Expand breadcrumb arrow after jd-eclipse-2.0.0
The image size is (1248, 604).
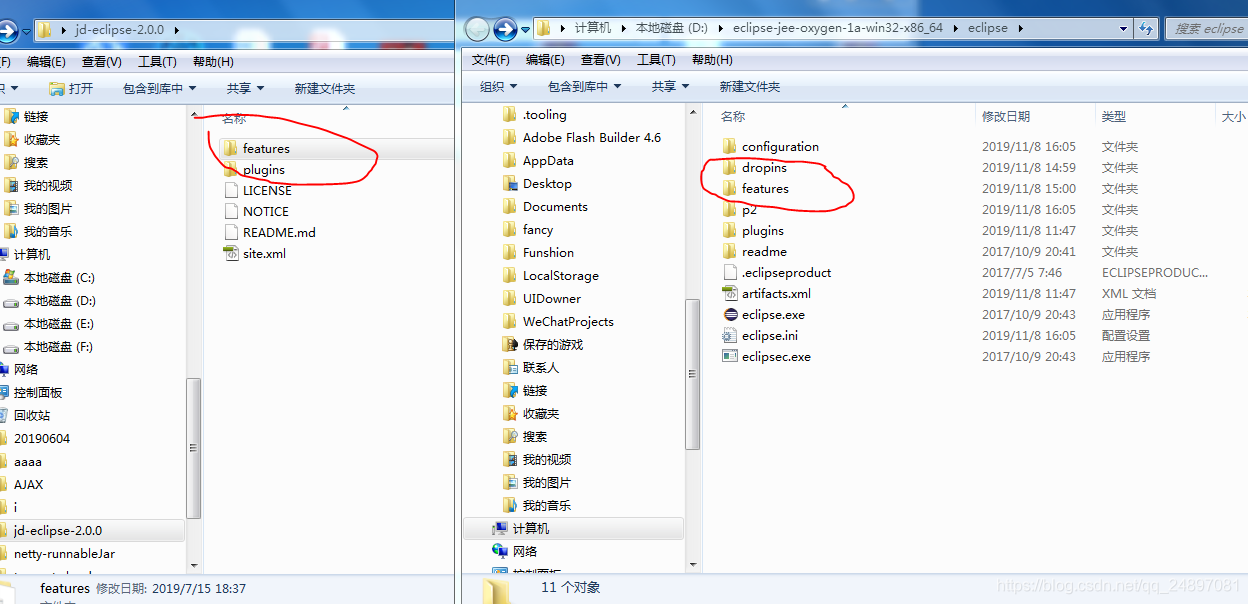coord(177,30)
